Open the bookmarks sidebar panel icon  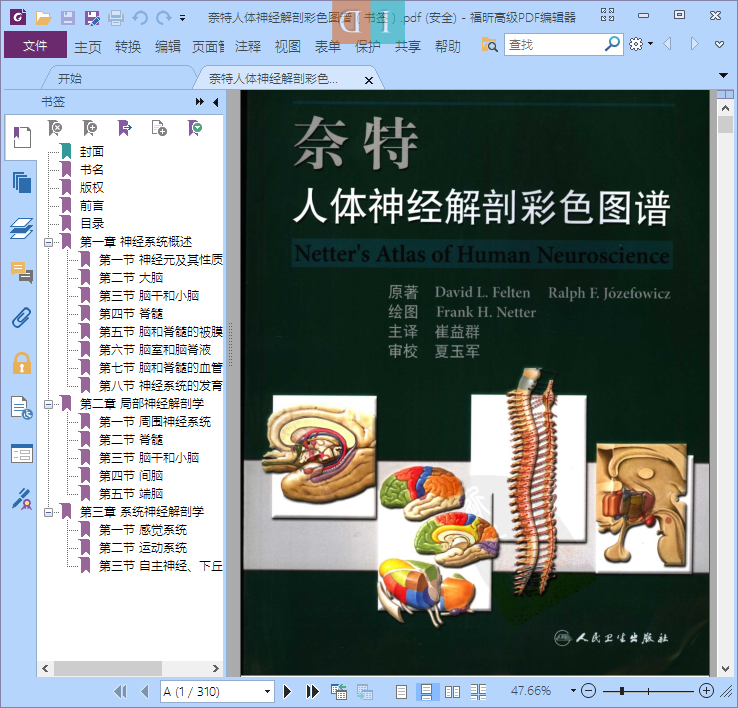coord(22,137)
